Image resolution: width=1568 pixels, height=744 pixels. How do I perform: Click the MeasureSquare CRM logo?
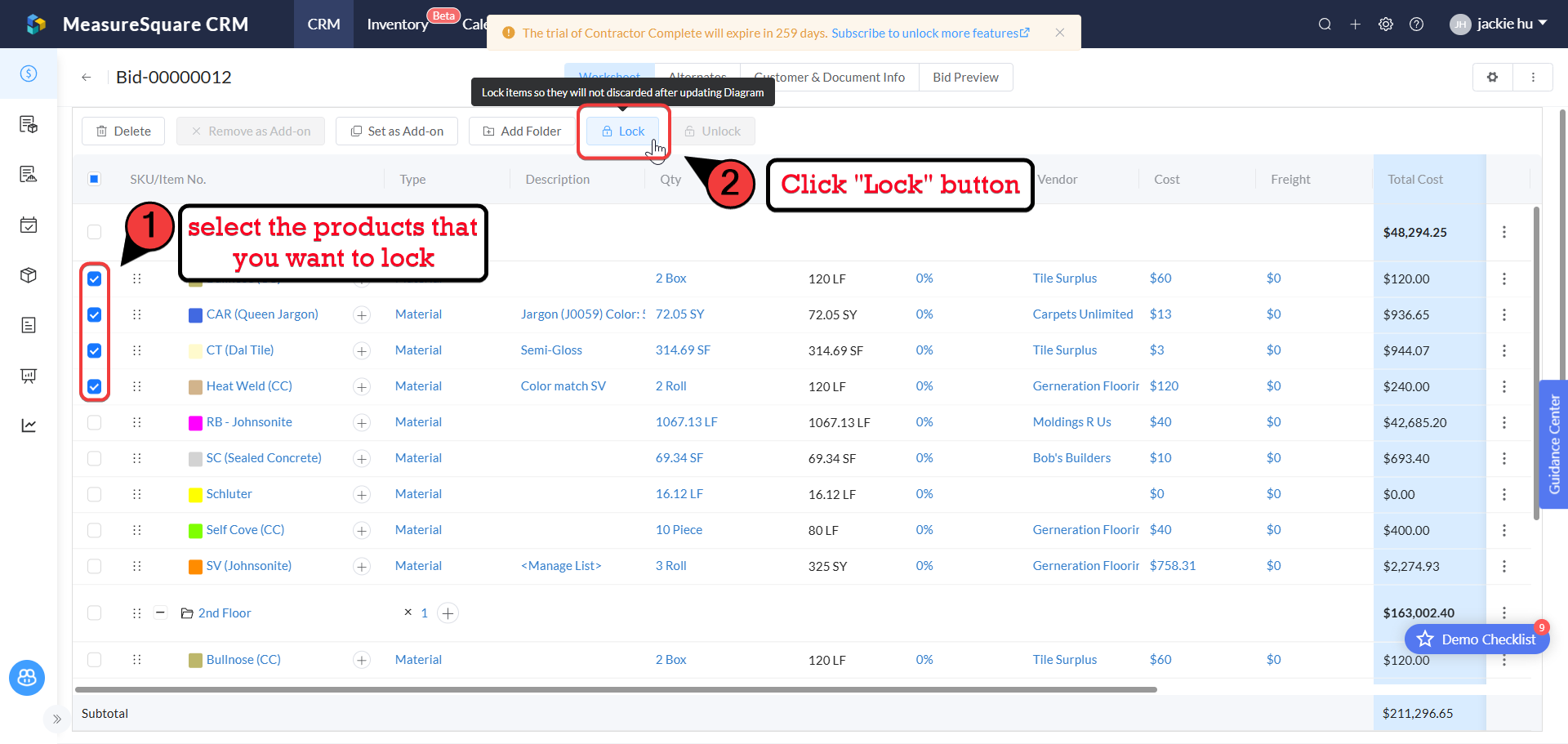pos(35,25)
